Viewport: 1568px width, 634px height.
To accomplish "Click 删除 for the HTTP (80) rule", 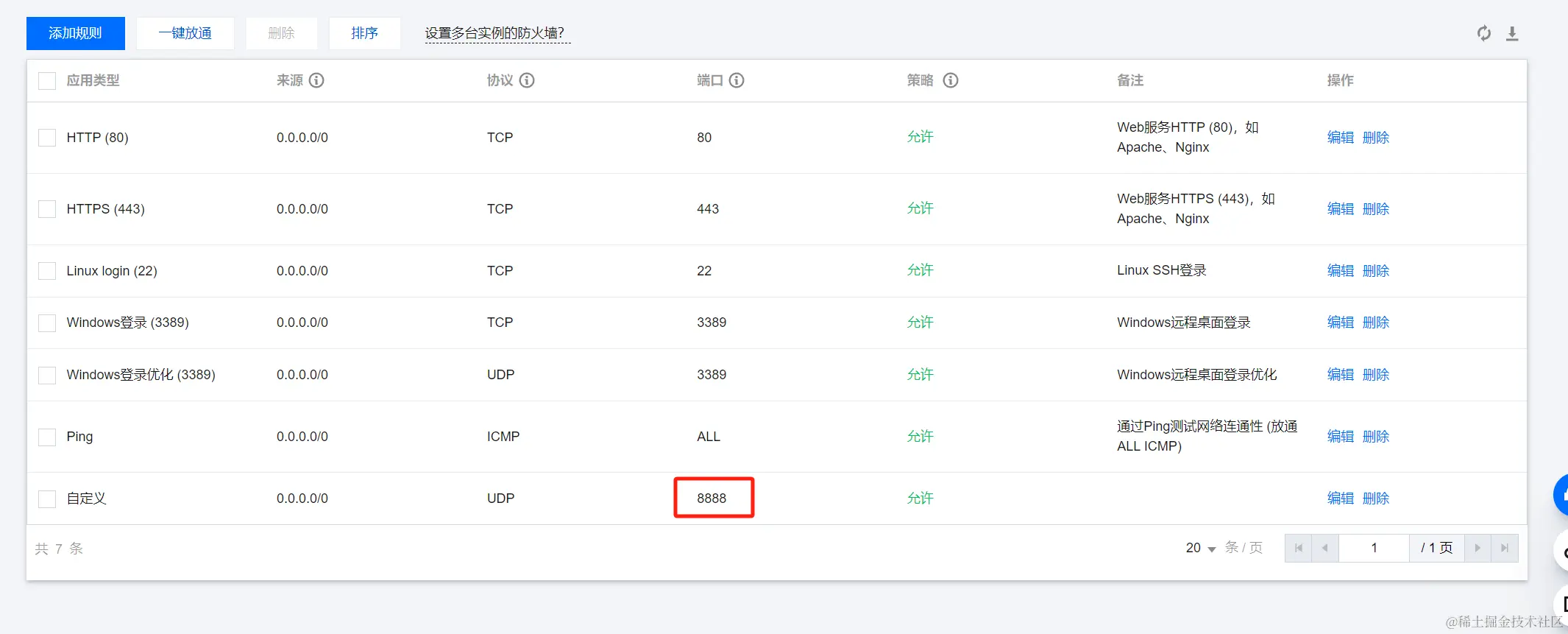I will tap(1376, 138).
